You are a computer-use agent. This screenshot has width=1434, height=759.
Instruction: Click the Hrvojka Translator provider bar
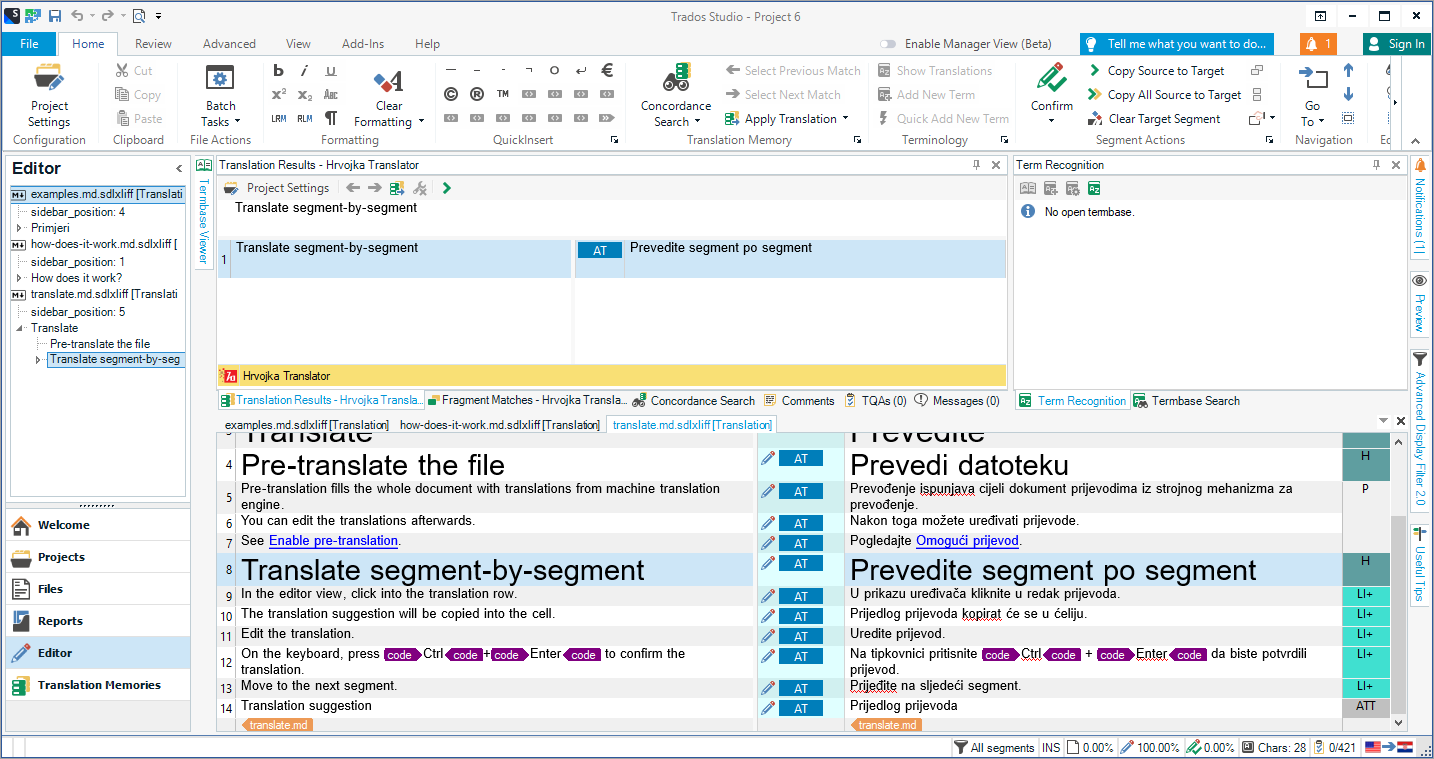coord(612,376)
